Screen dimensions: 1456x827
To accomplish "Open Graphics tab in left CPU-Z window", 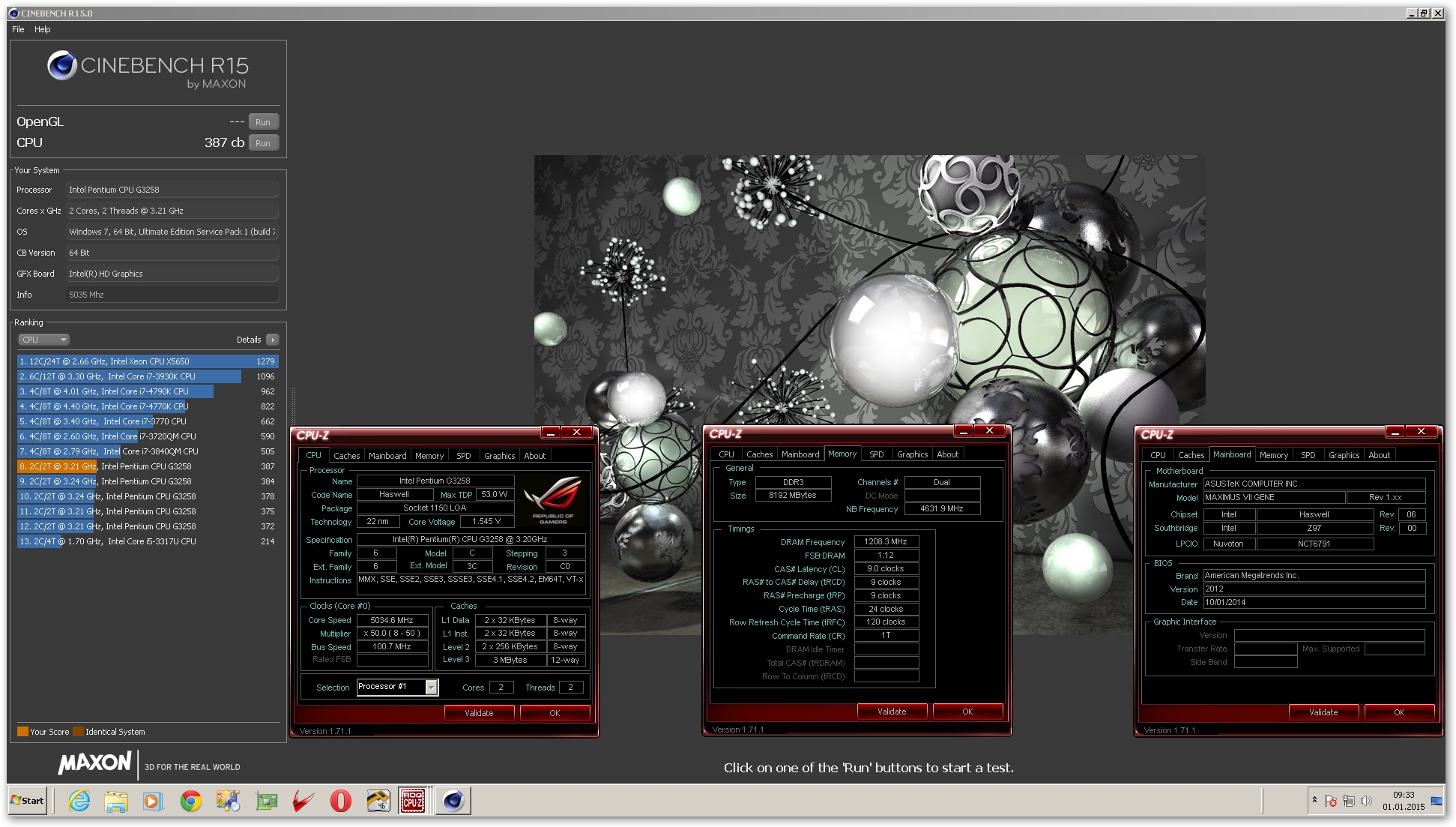I will (x=499, y=456).
